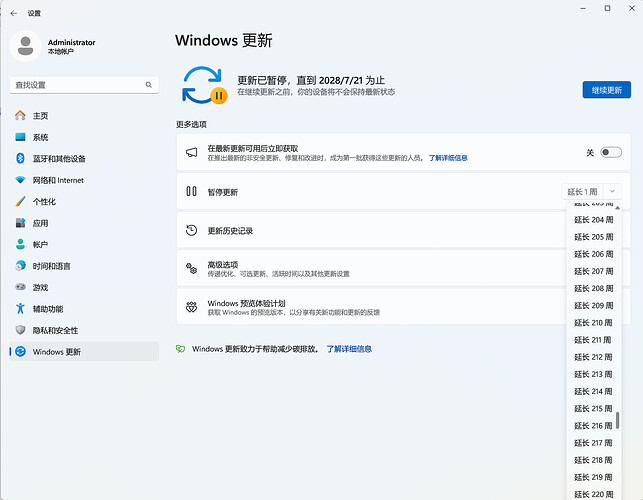Pick 延长 208 周 in the dropdown
The image size is (643, 500).
(593, 288)
